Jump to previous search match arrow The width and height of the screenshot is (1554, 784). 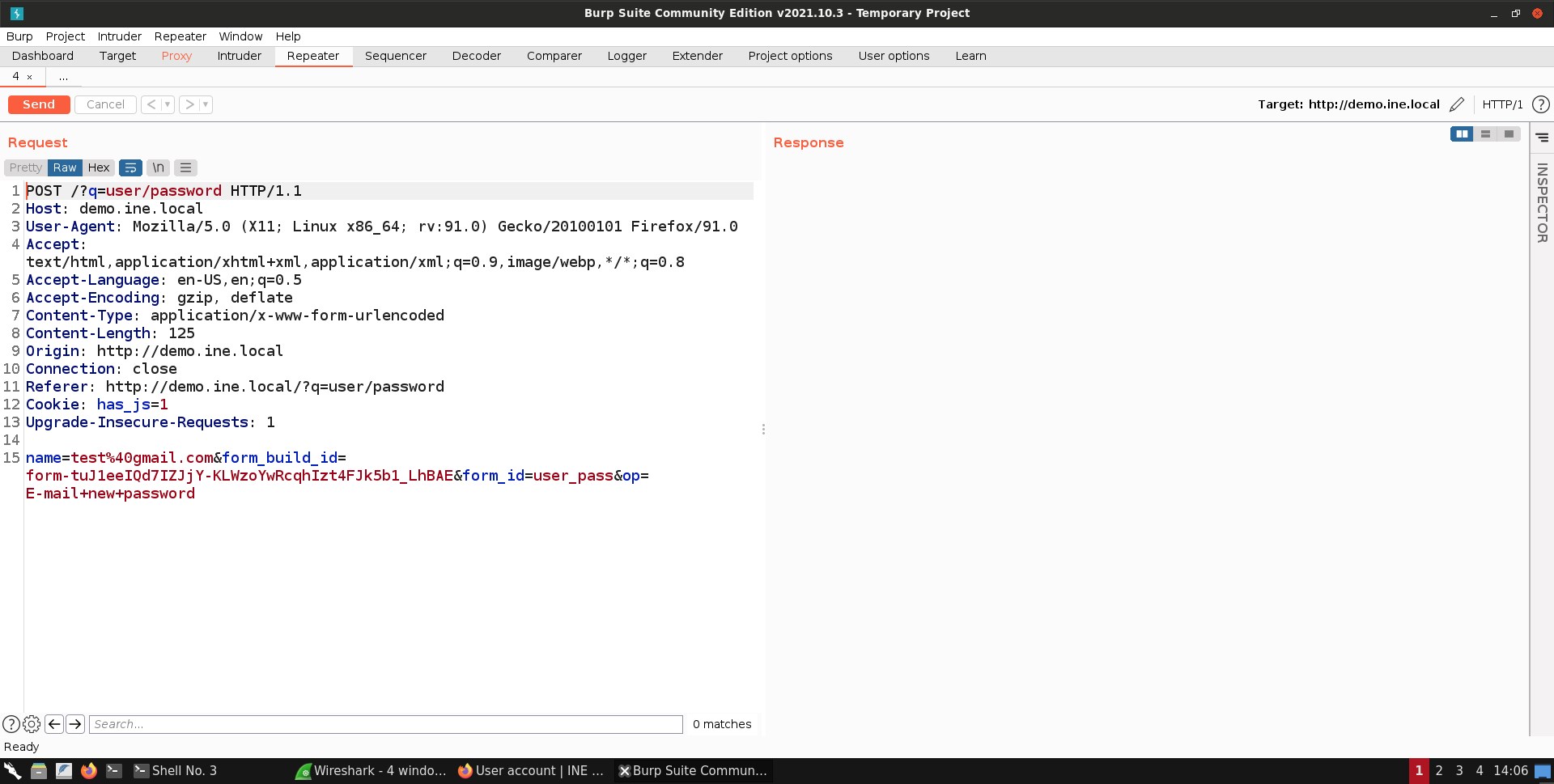pyautogui.click(x=54, y=724)
